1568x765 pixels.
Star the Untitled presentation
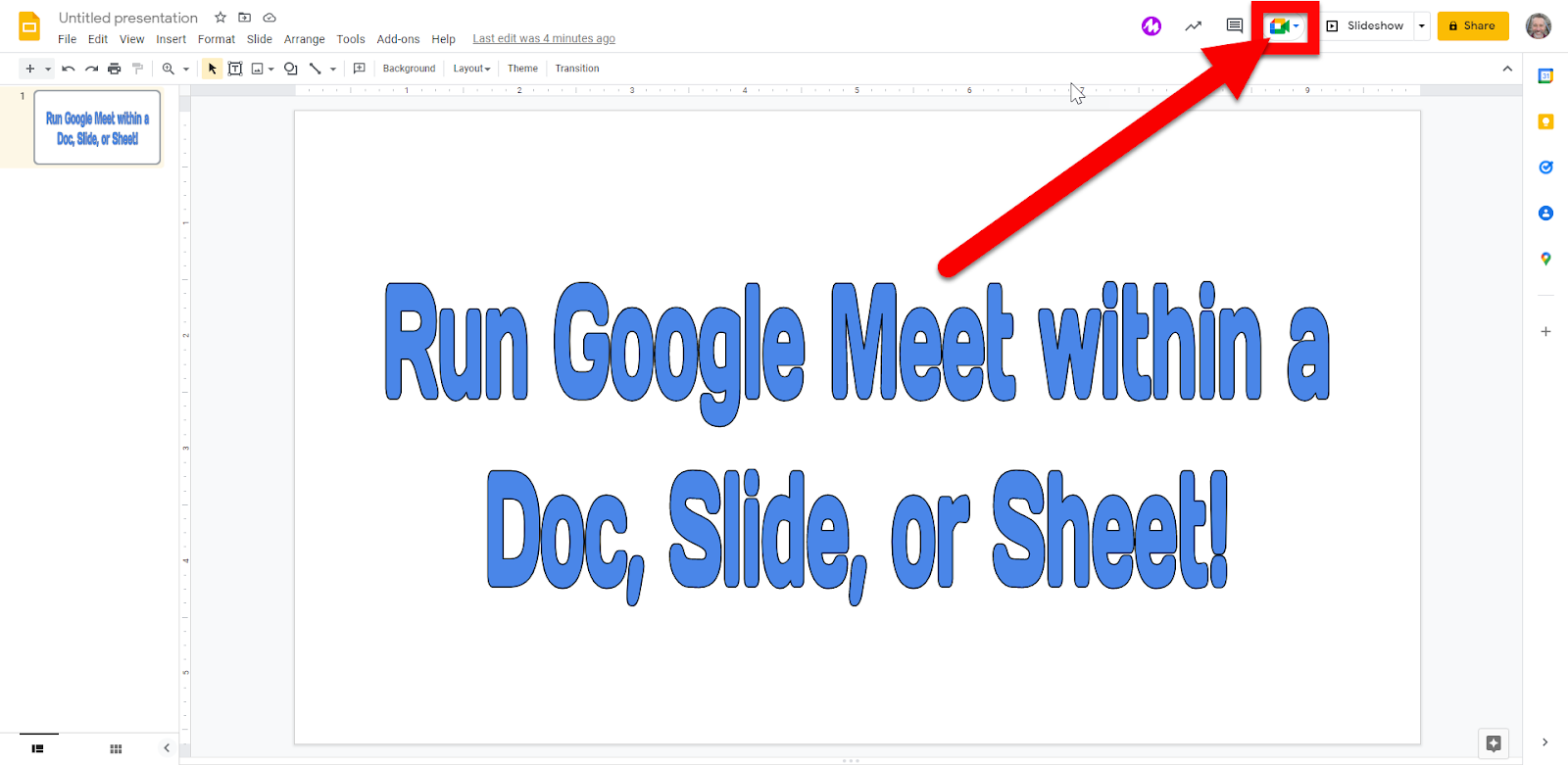[220, 18]
